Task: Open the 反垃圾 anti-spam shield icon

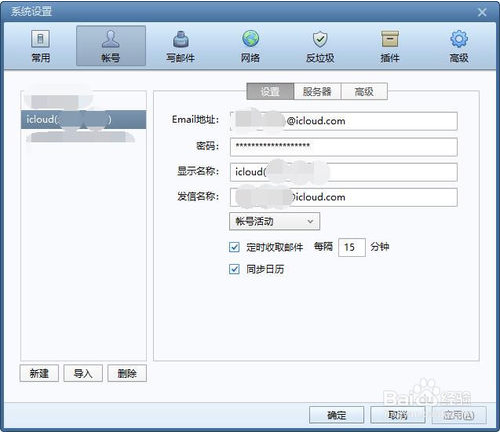Action: [320, 46]
